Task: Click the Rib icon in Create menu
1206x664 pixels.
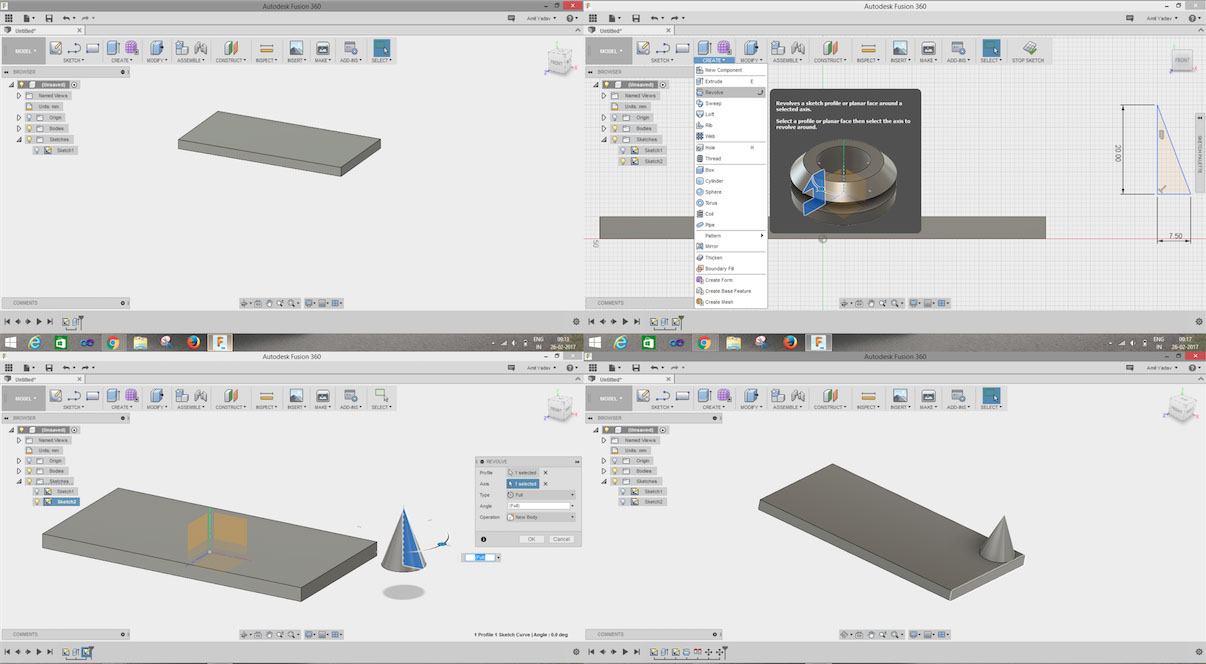Action: coord(698,125)
